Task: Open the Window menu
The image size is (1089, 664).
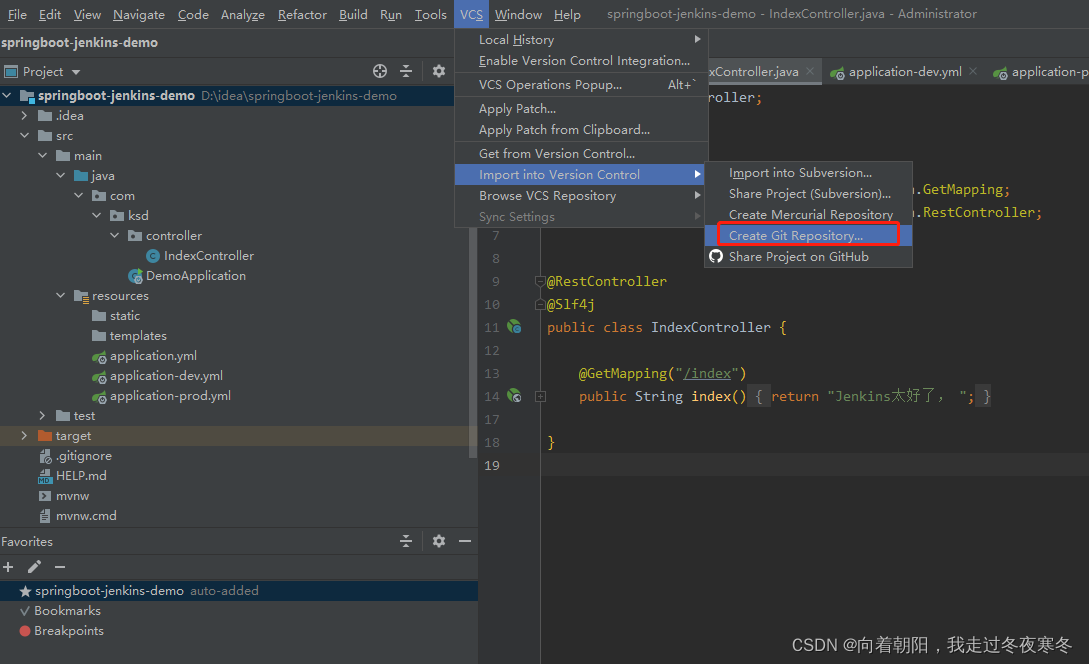Action: click(518, 15)
